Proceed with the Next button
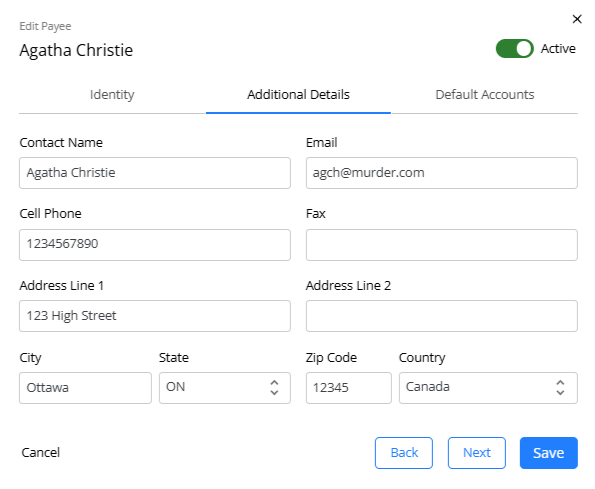Screen dimensions: 595x489 click(477, 453)
